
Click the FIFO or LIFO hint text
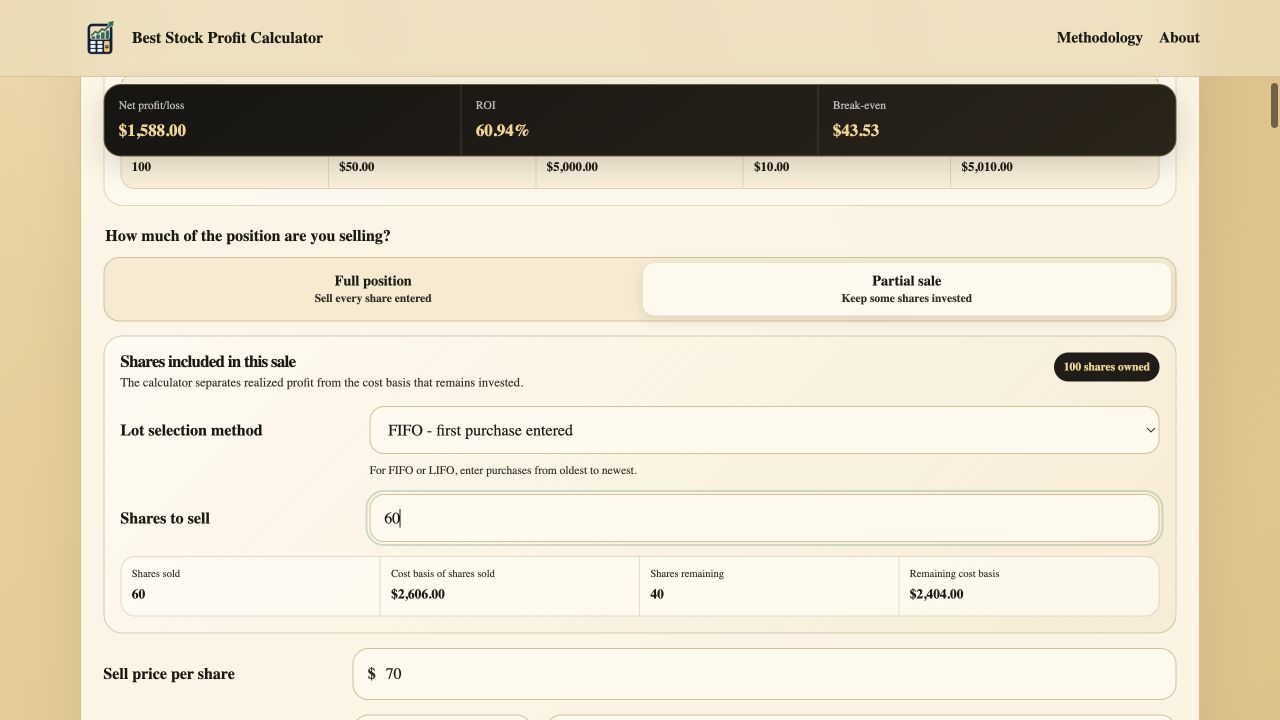503,470
